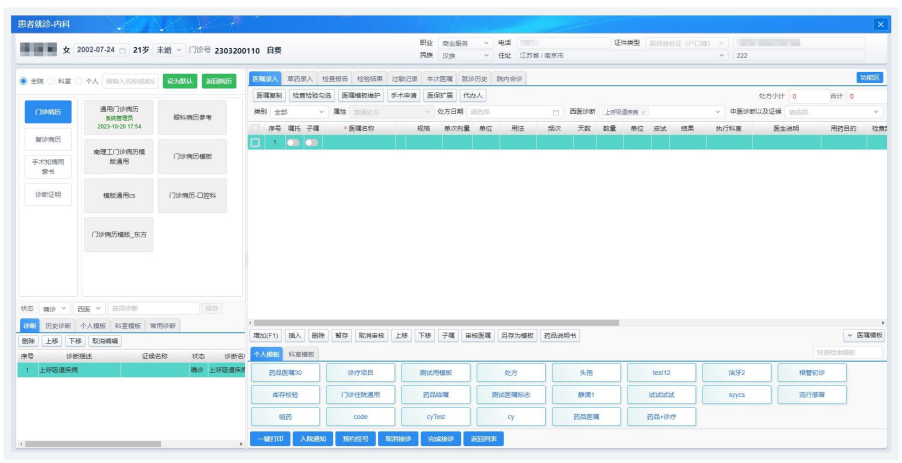Open the 院内会诊 tab
This screenshot has width=902, height=463.
(509, 79)
